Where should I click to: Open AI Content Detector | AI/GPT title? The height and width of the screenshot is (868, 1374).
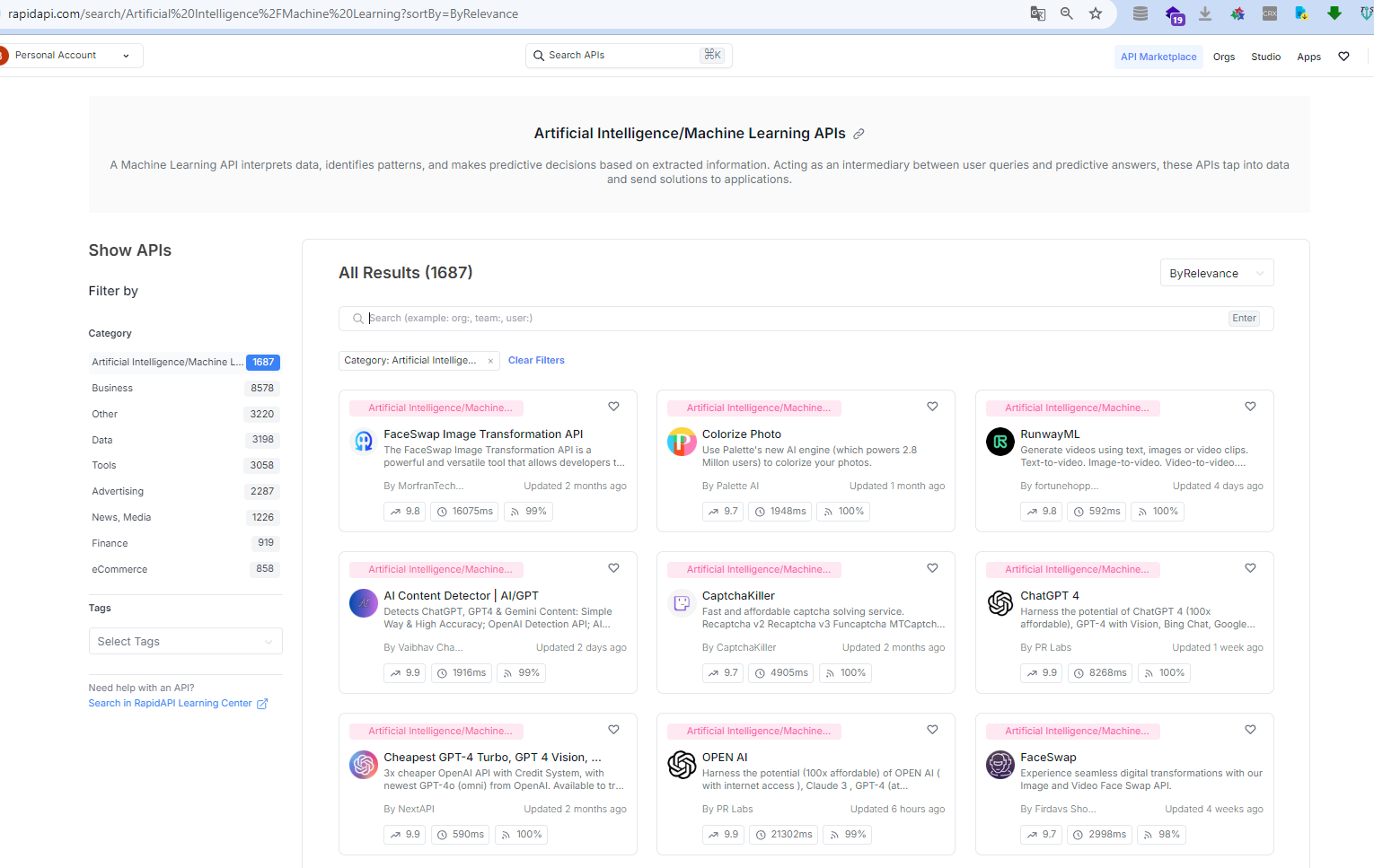(462, 596)
